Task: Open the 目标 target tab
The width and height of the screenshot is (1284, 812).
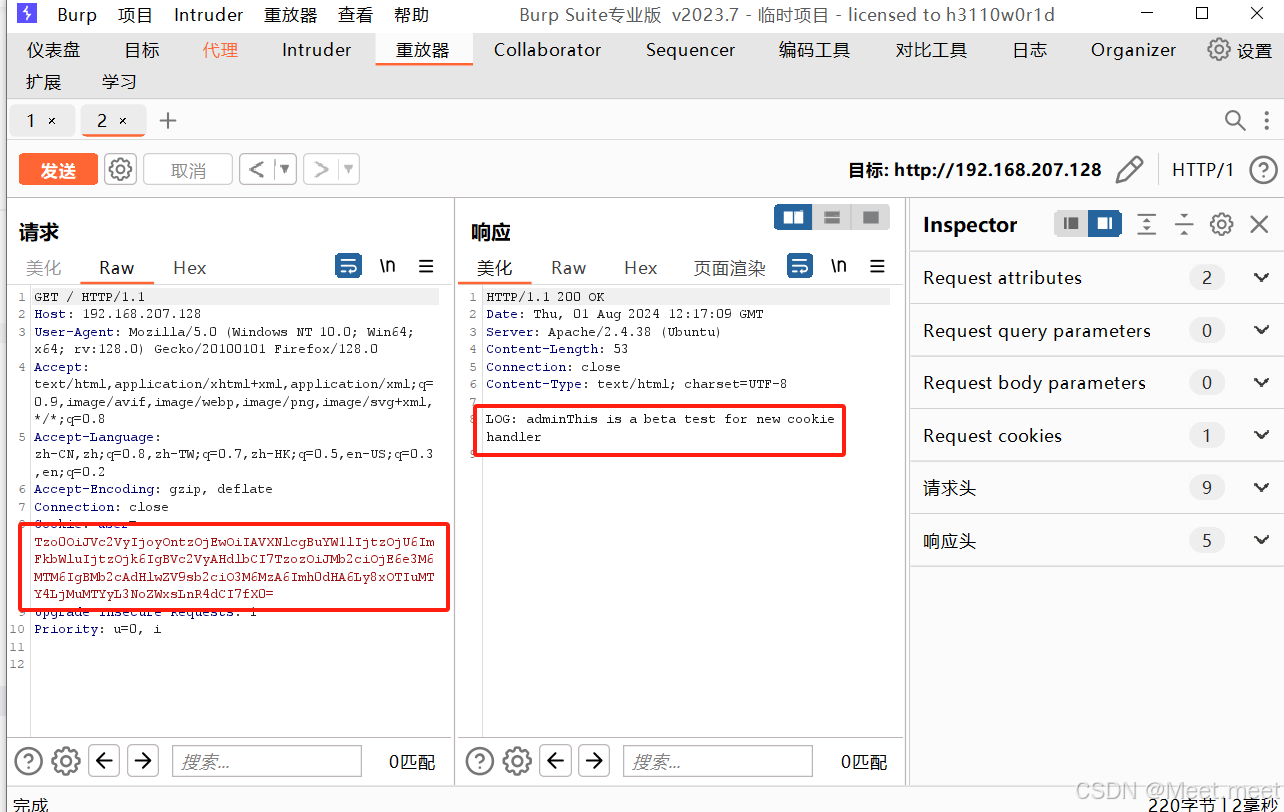Action: pyautogui.click(x=141, y=50)
